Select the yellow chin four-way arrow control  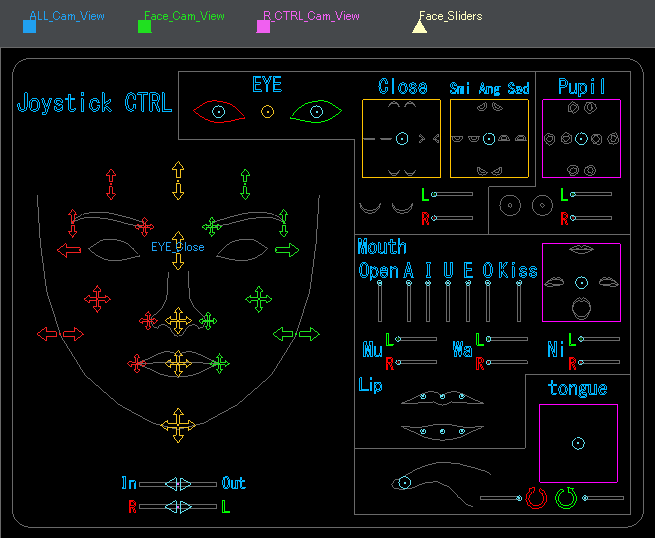click(178, 425)
